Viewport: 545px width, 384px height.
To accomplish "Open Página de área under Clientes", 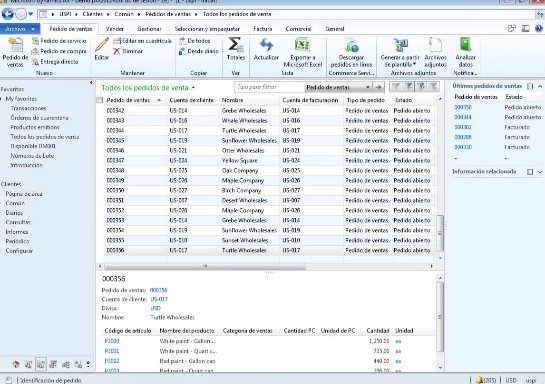I will [24, 194].
